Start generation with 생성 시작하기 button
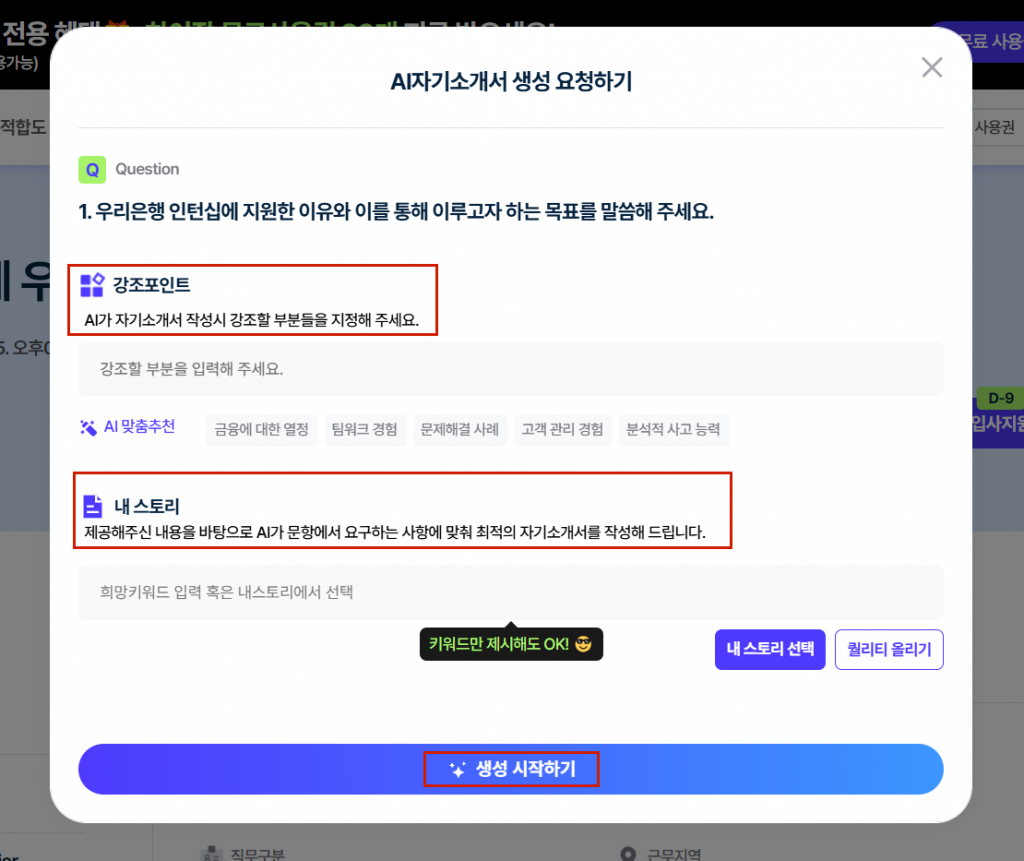 pyautogui.click(x=510, y=769)
